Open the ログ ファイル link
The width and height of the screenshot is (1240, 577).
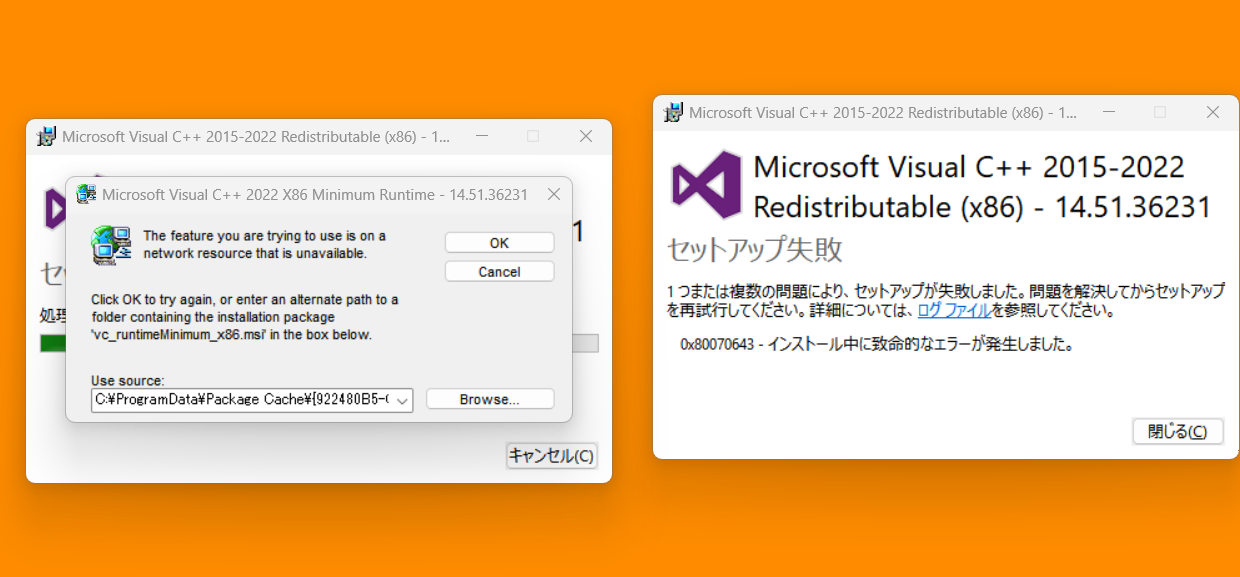(x=954, y=310)
